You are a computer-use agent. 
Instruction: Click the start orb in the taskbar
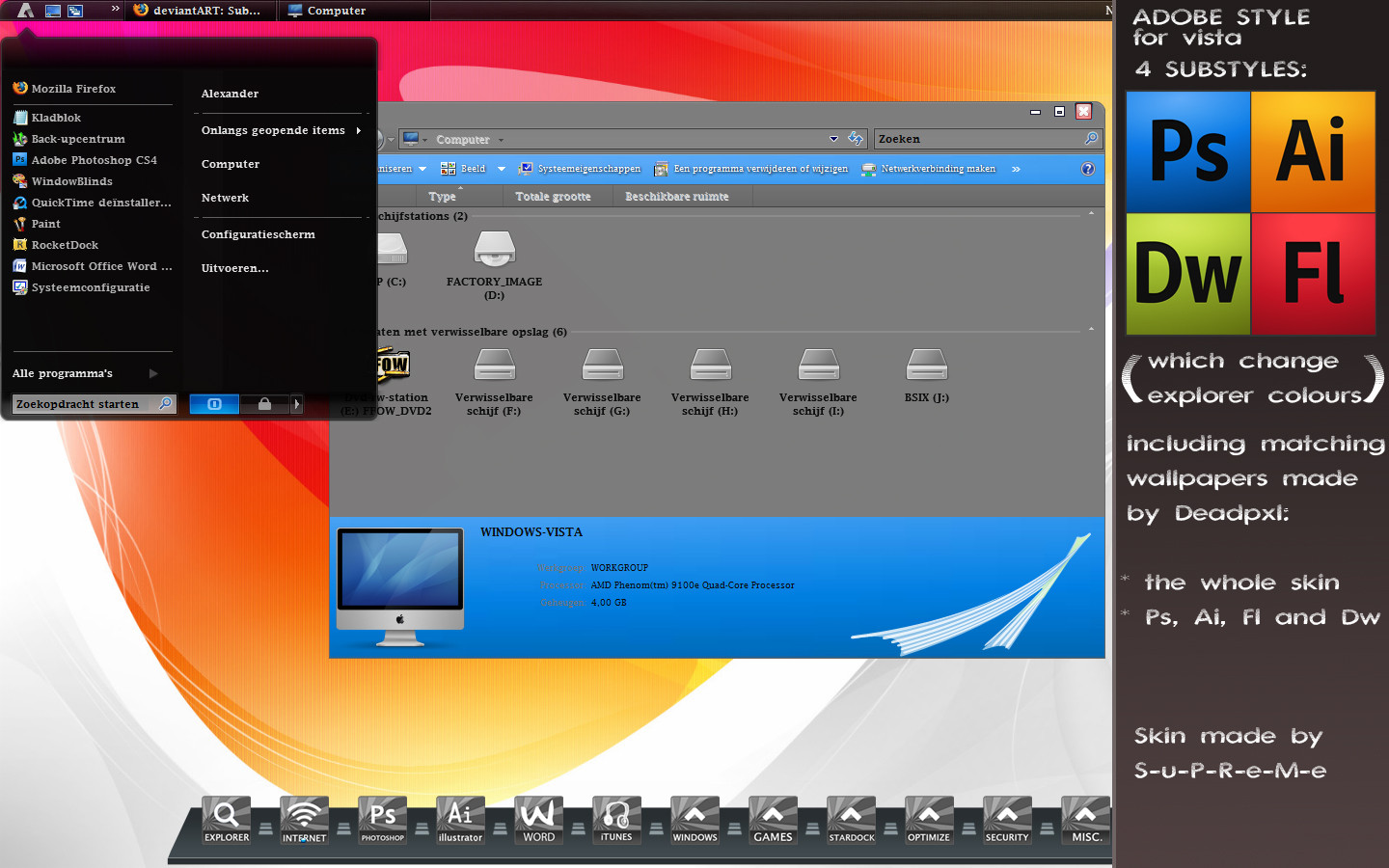pyautogui.click(x=26, y=11)
